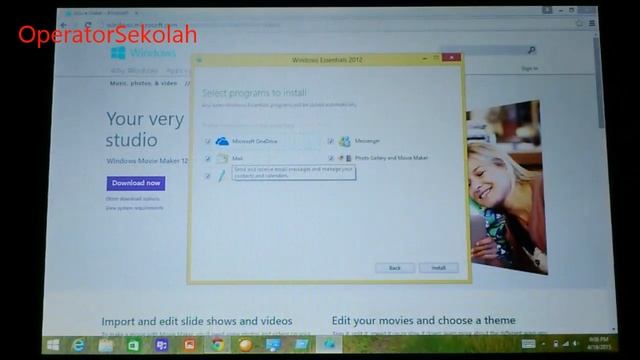The height and width of the screenshot is (360, 640).
Task: Open the Why Windows menu item
Action: [134, 71]
